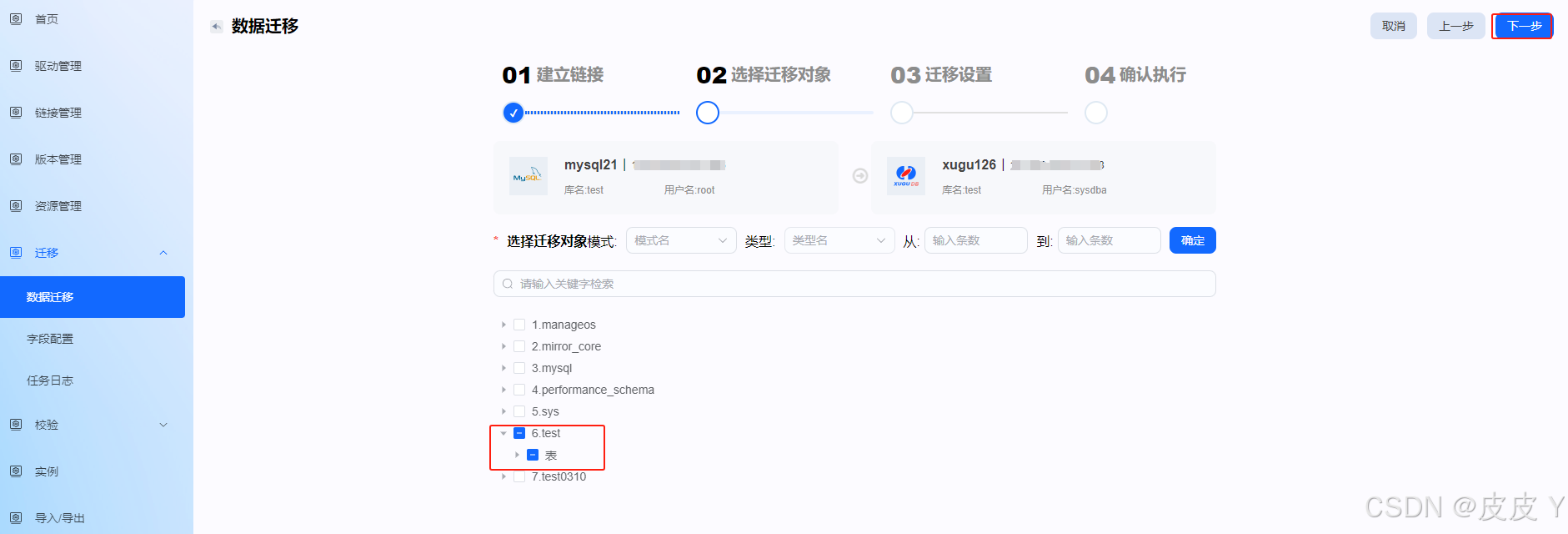Click the step 04 circle indicator
Screen dimensions: 1568x534
1096,113
